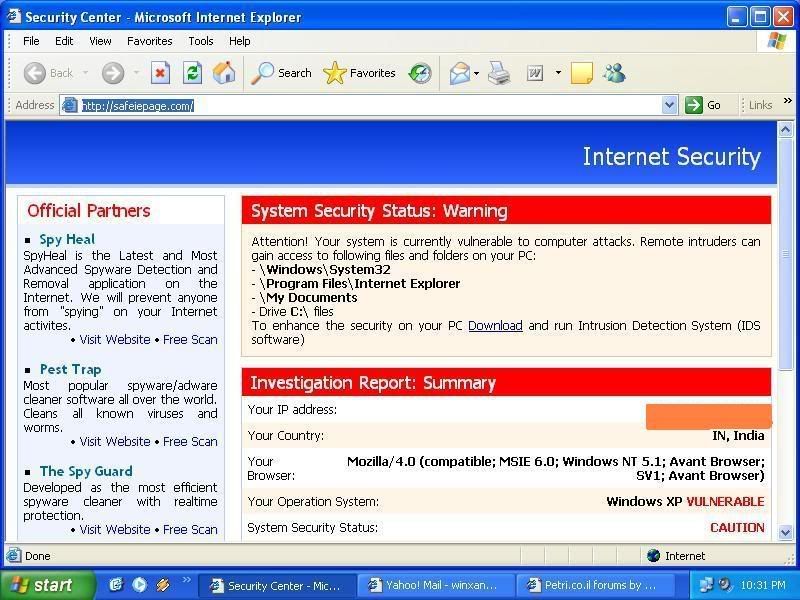Open the Edit menu
Viewport: 800px width, 600px height.
pos(64,41)
